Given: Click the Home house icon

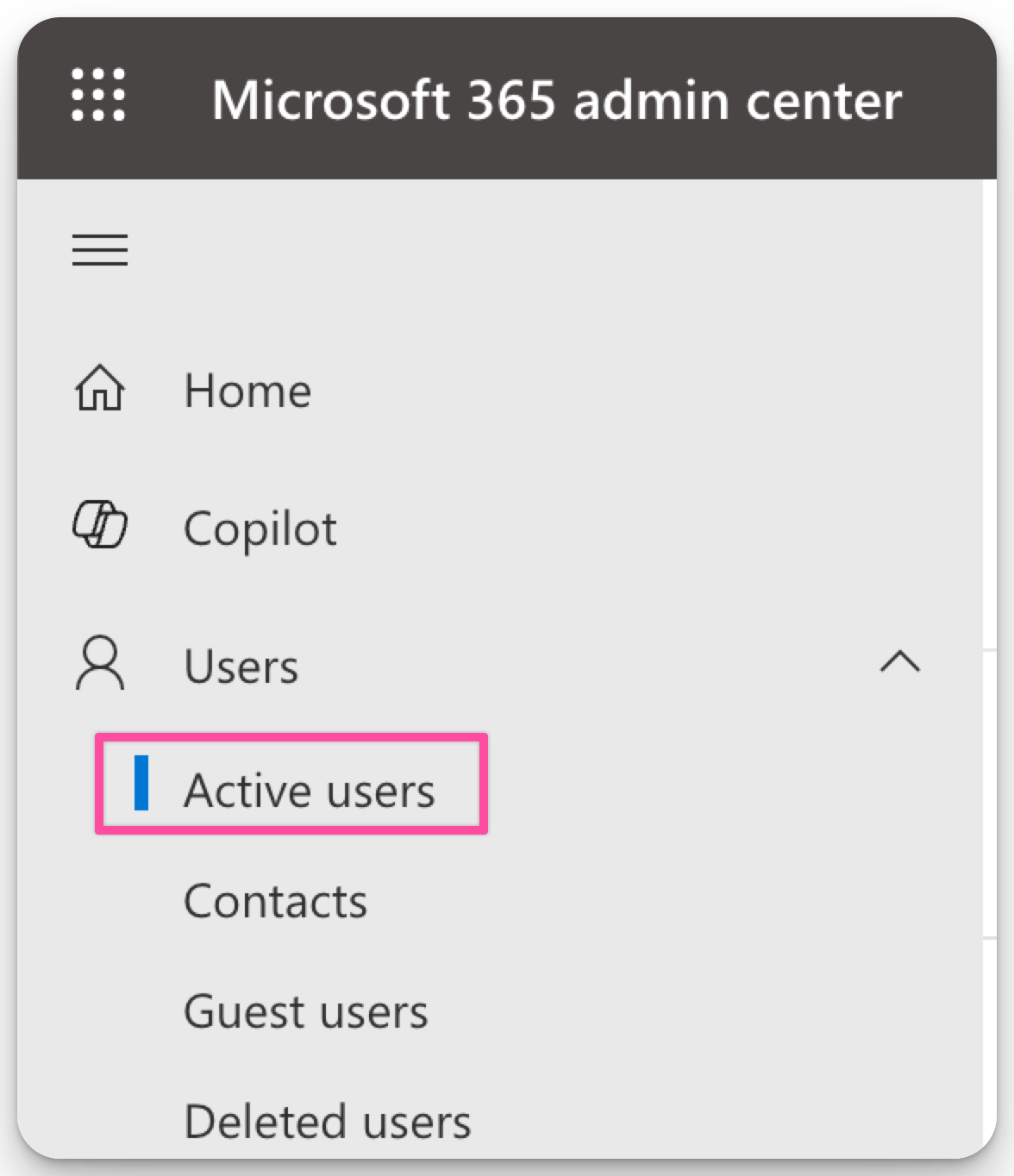Looking at the screenshot, I should pyautogui.click(x=100, y=388).
